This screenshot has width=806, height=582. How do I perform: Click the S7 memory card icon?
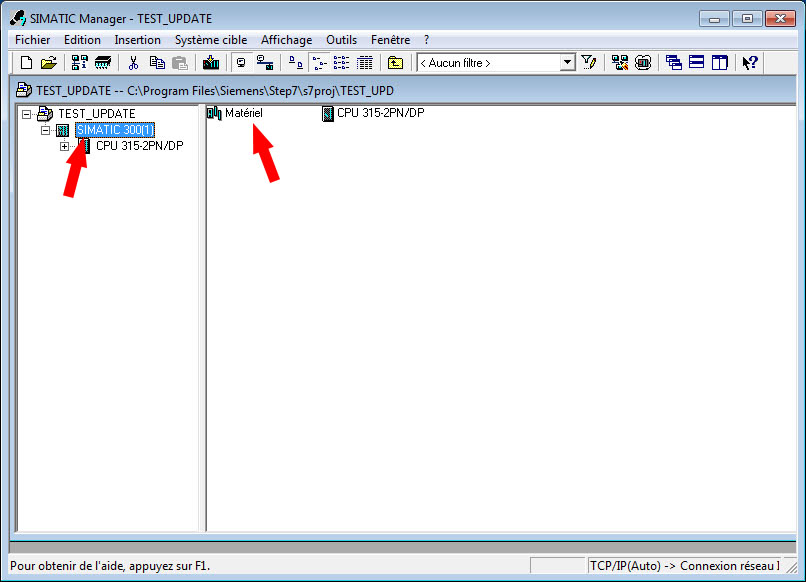click(x=103, y=63)
